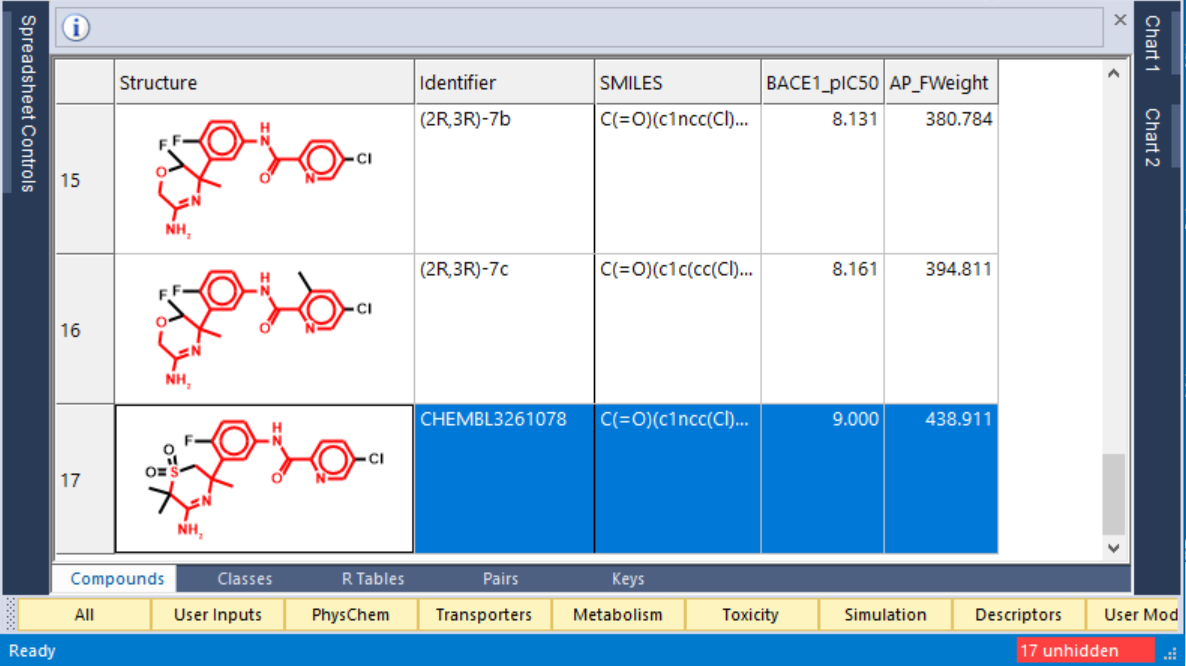
Task: Click the BACE1_pIC50 column header
Action: 822,82
